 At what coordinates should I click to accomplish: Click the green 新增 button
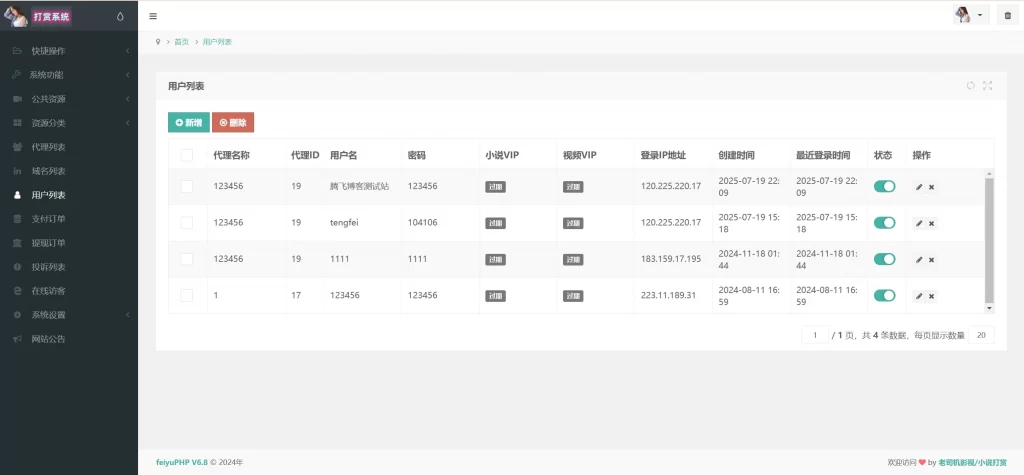click(x=188, y=122)
